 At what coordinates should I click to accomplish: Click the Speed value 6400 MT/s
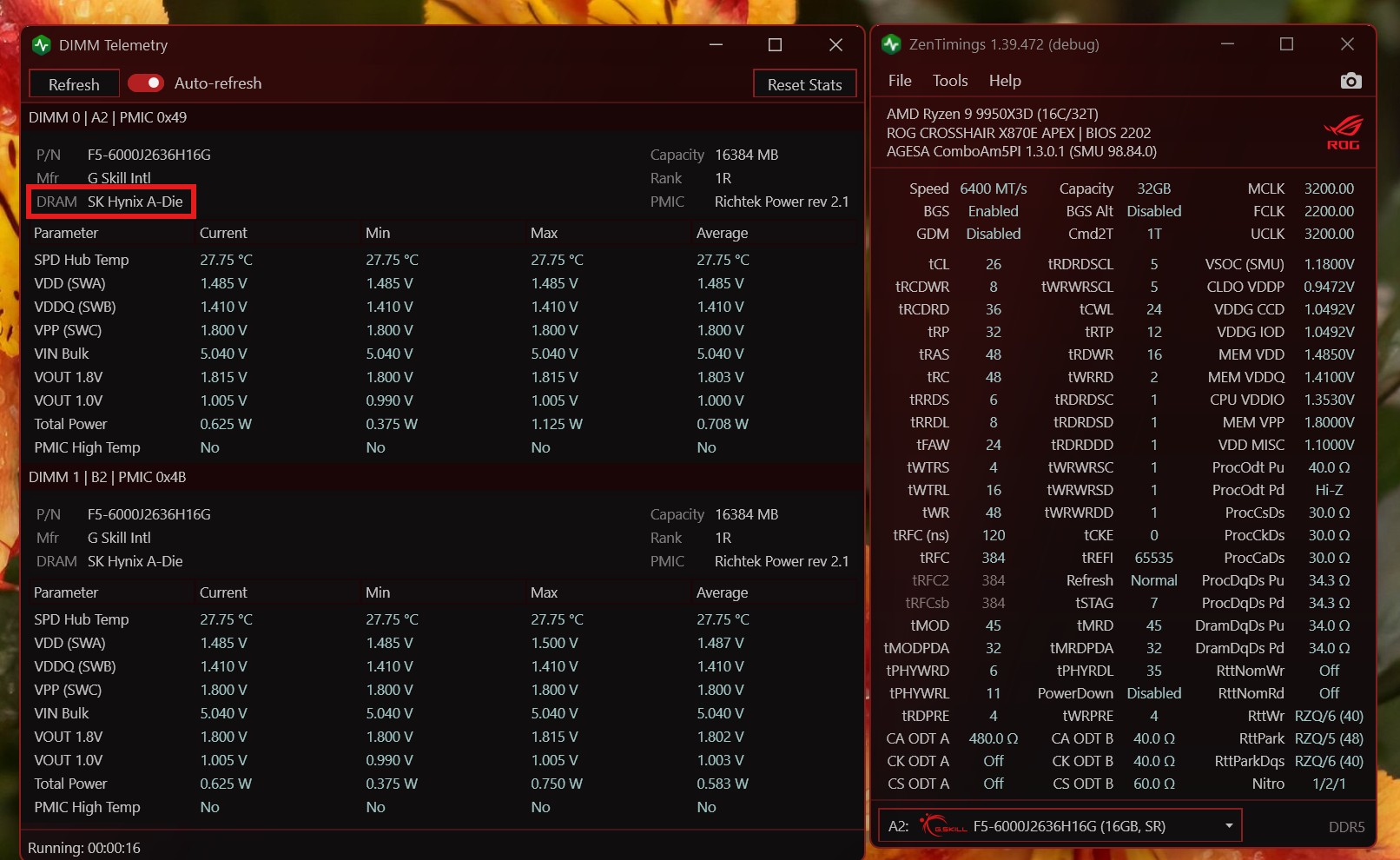[994, 189]
